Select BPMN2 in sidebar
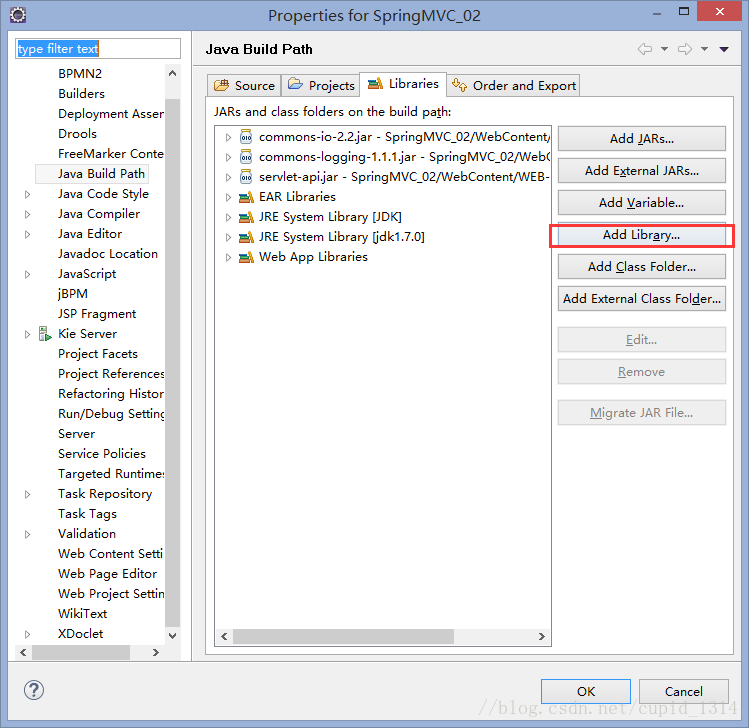This screenshot has height=728, width=749. pos(80,74)
